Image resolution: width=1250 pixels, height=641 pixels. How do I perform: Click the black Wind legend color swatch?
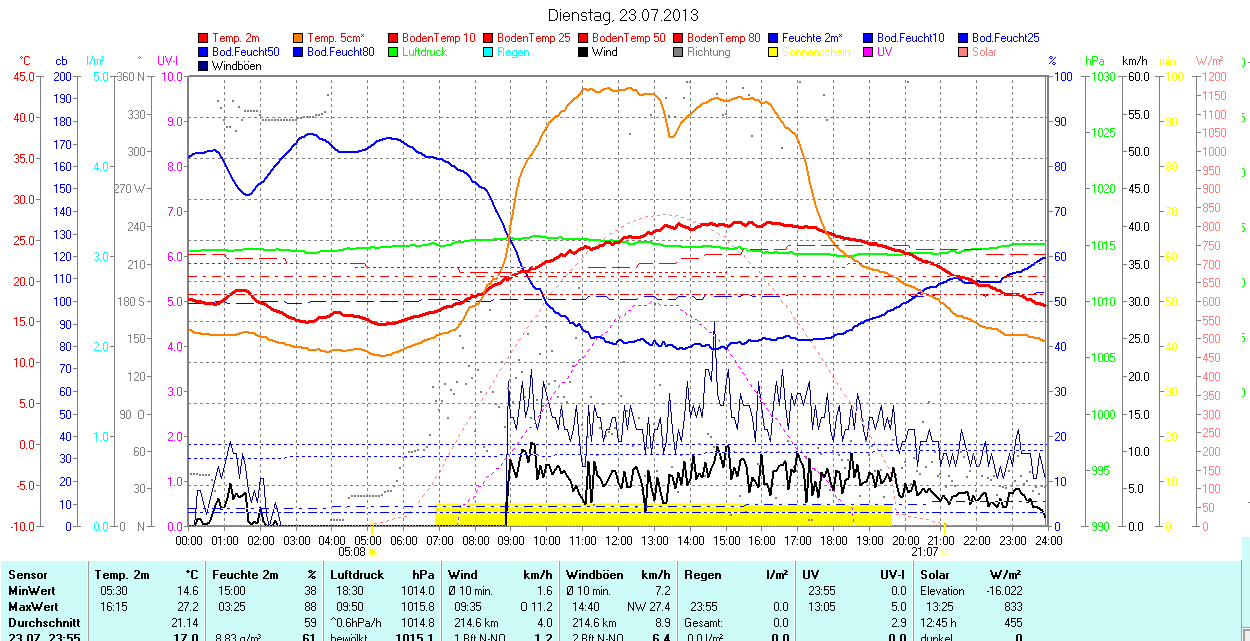(584, 52)
